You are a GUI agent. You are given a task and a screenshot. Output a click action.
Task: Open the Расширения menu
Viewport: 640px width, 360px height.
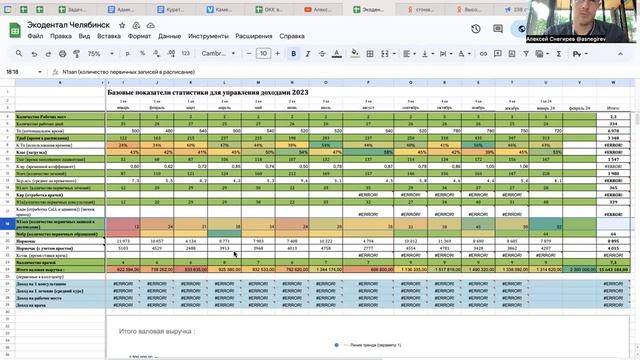click(253, 36)
